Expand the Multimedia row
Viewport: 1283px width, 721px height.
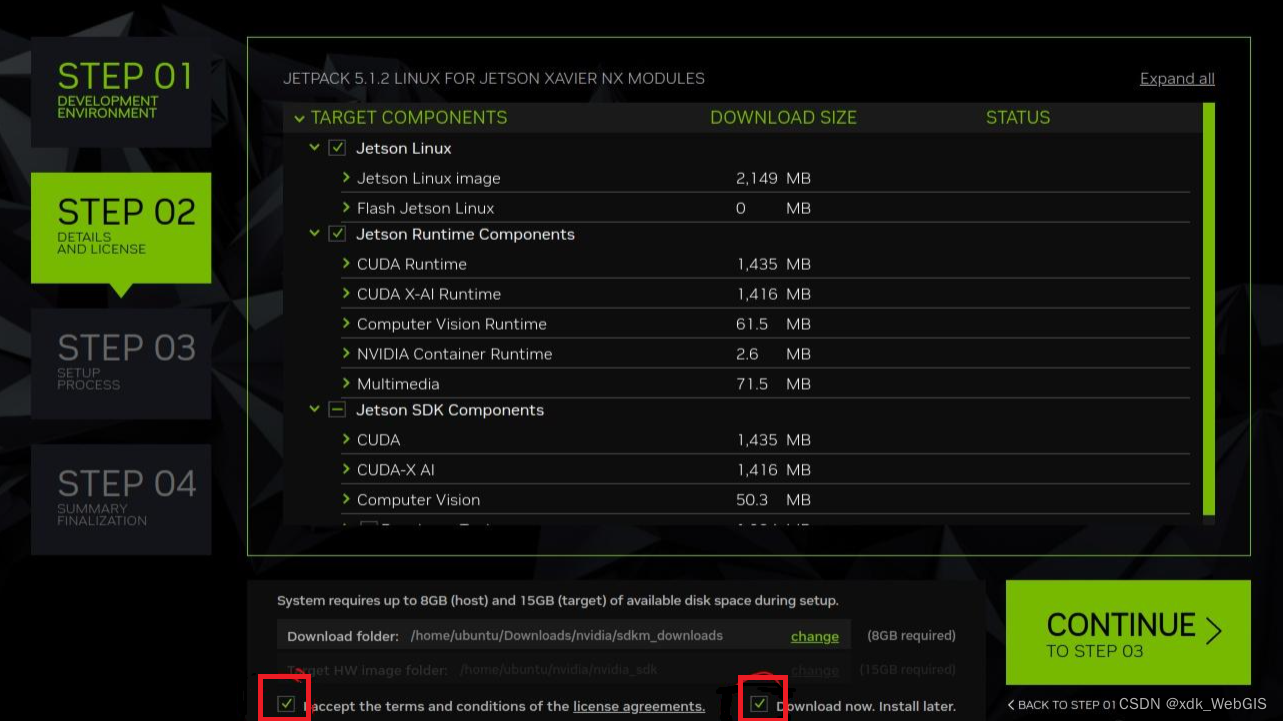point(346,384)
